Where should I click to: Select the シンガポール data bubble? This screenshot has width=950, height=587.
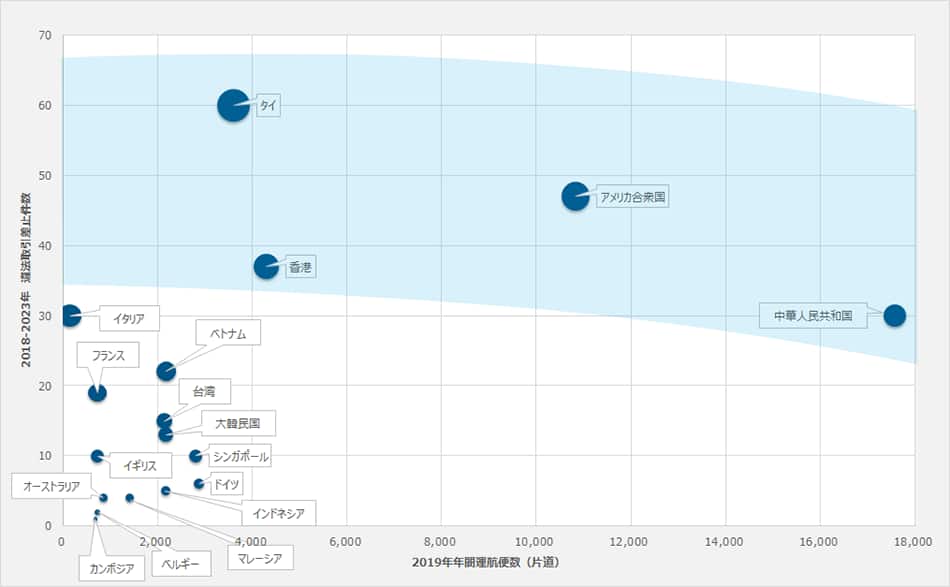196,456
